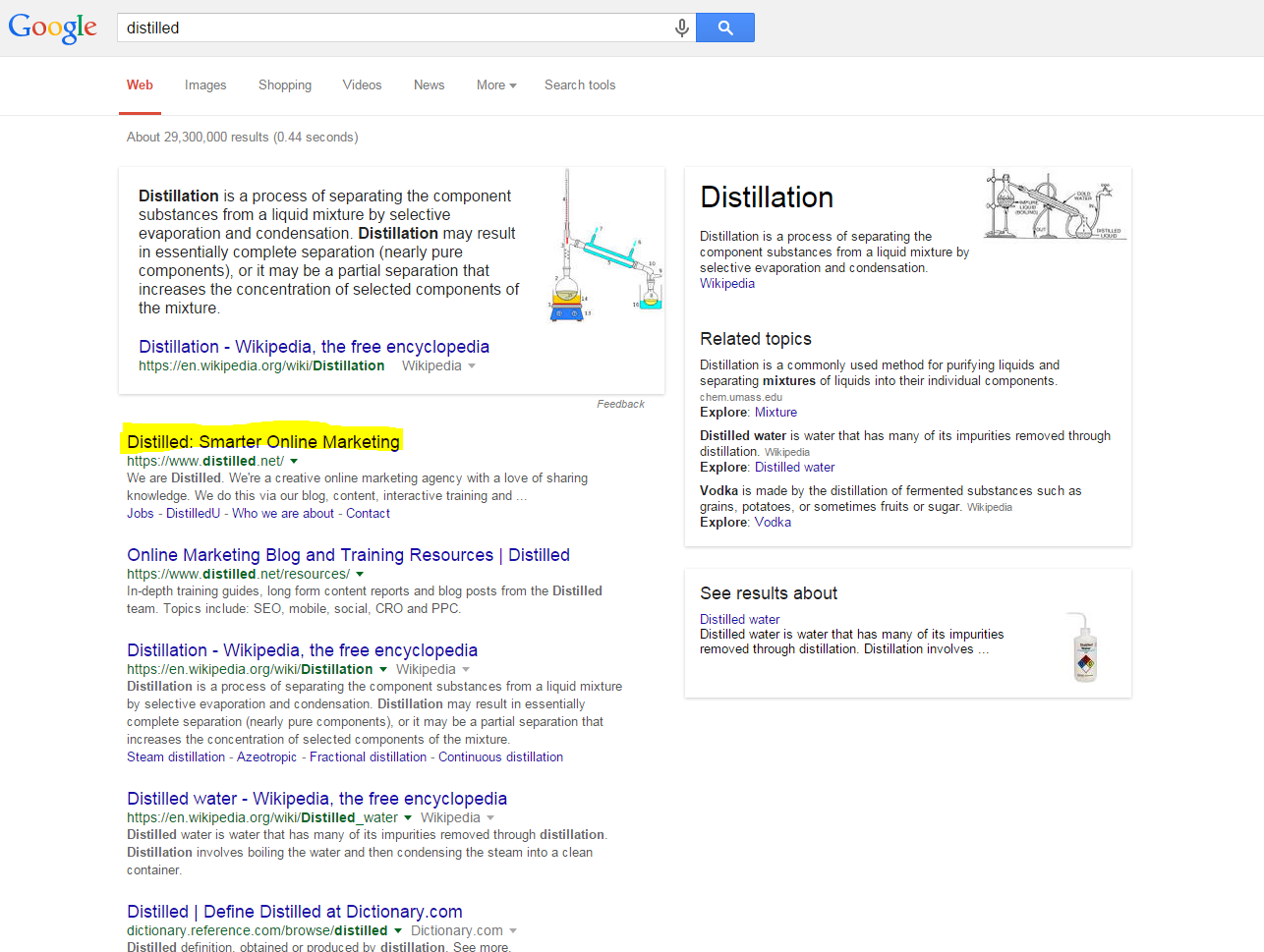This screenshot has width=1264, height=952.
Task: Expand arrow next to Wikipedia in answer box
Action: (x=472, y=366)
